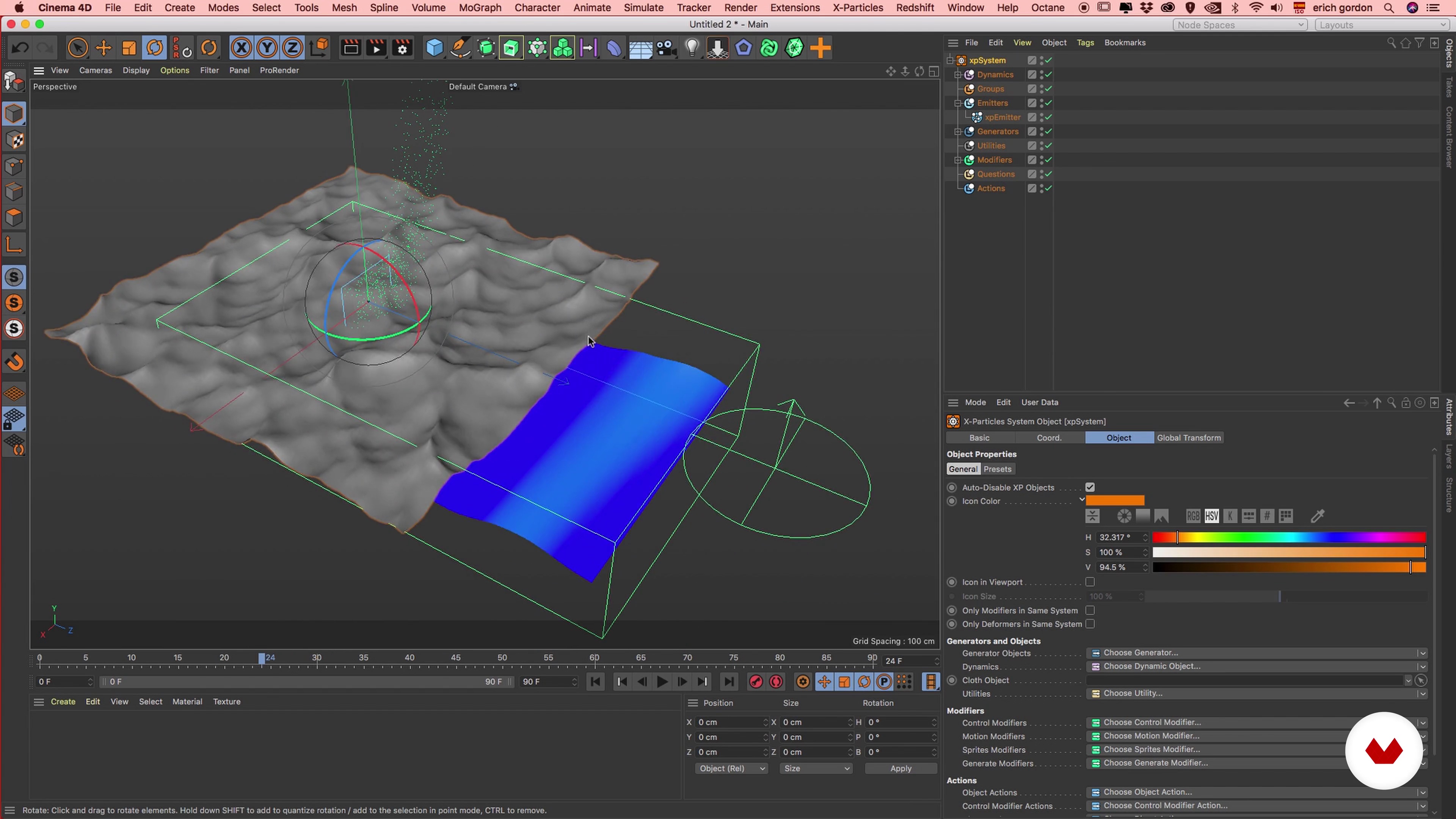This screenshot has height=819, width=1456.
Task: Switch to Basic tab
Action: 979,438
